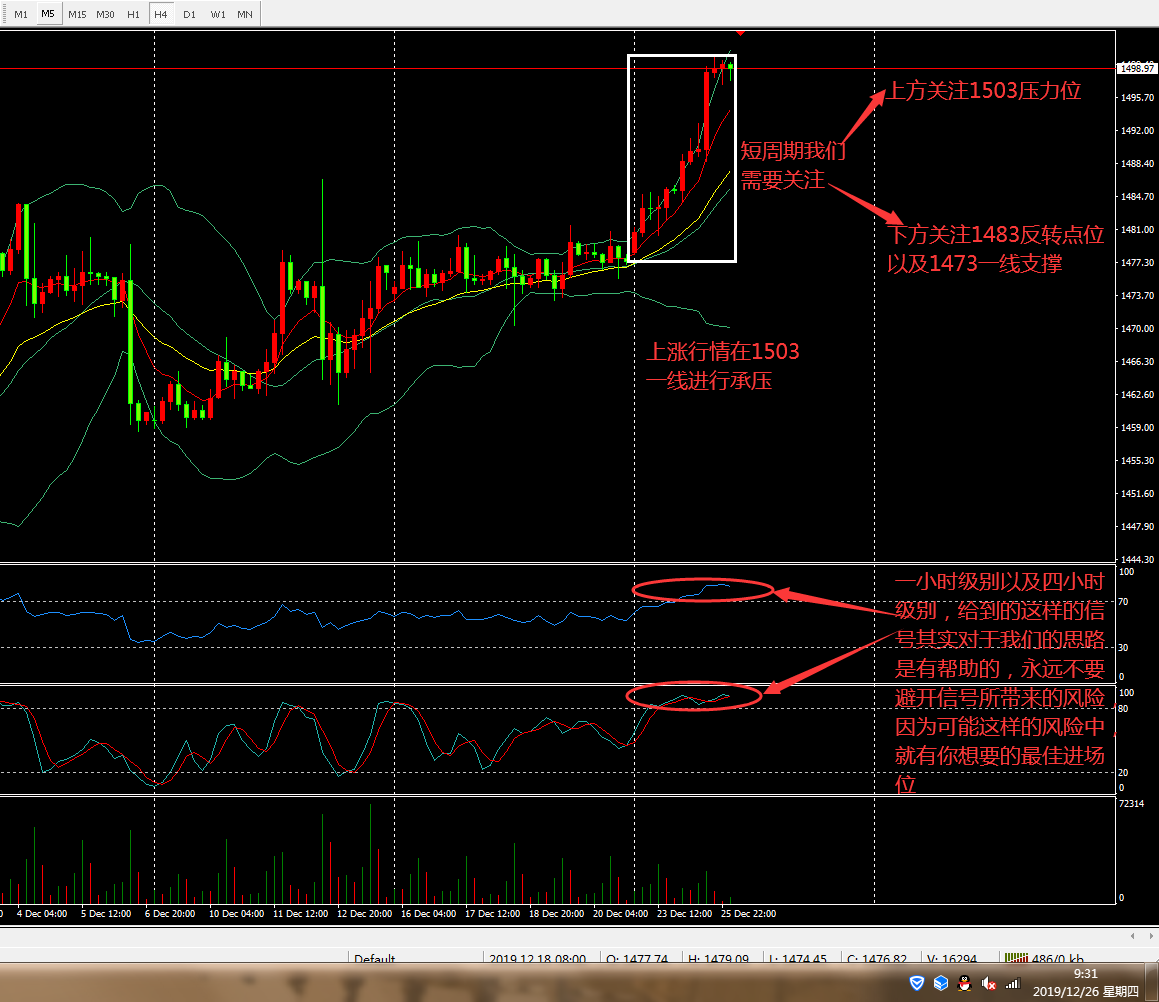Click the blue cube tray icon
The width and height of the screenshot is (1159, 1002).
pyautogui.click(x=940, y=984)
